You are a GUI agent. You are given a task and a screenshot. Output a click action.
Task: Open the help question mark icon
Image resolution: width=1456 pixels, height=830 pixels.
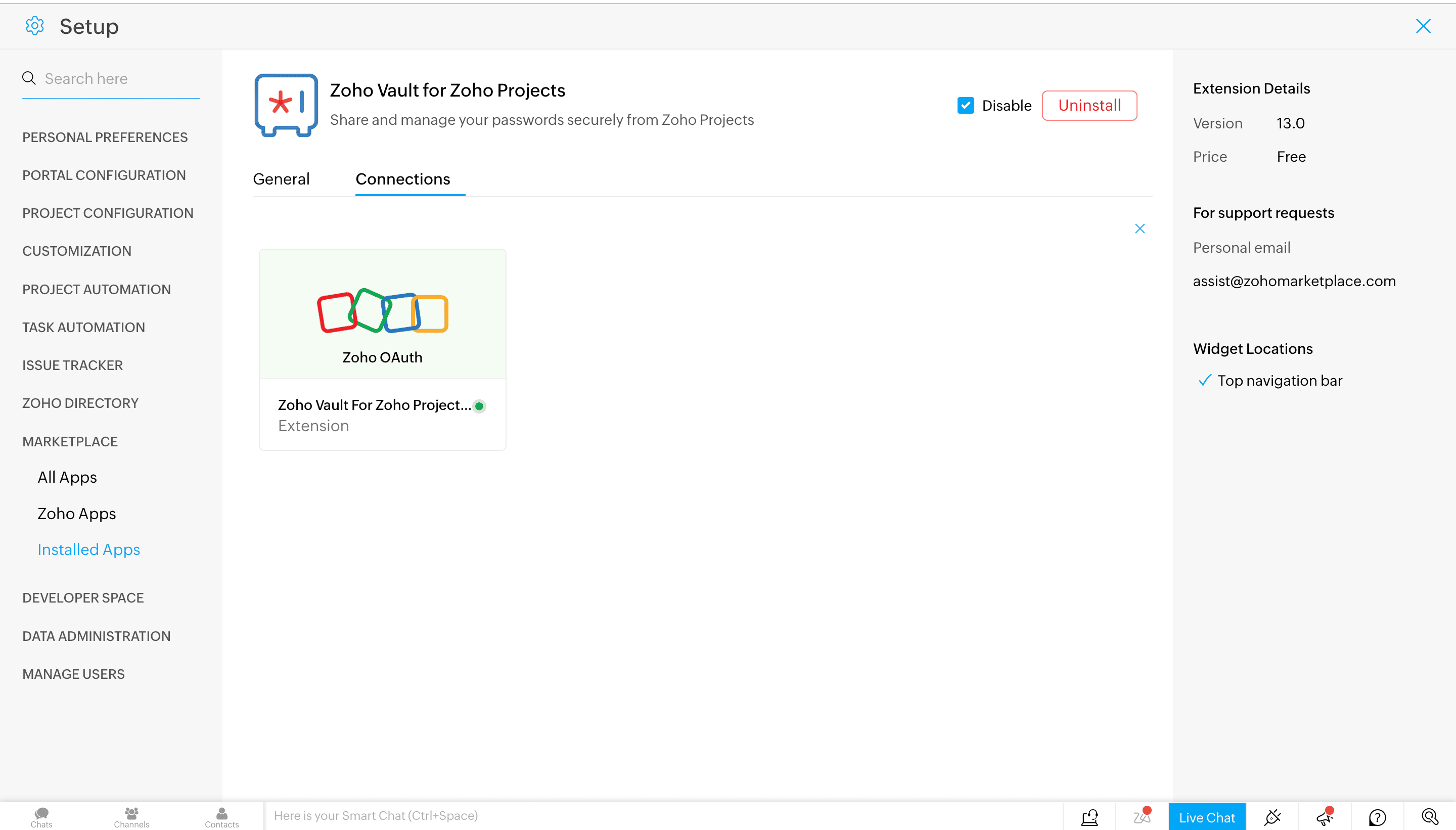1377,817
